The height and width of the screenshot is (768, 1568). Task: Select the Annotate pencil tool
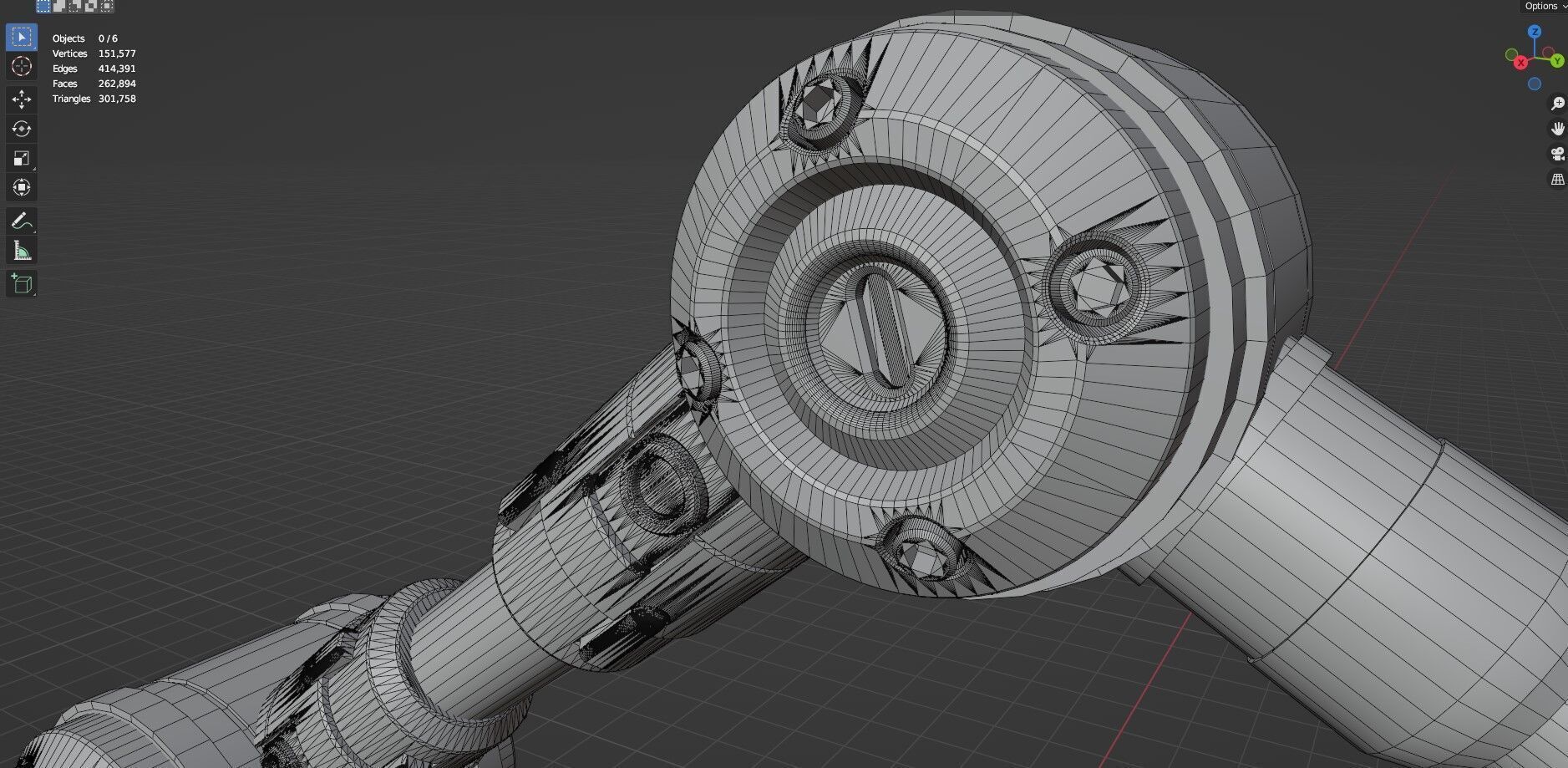coord(22,221)
